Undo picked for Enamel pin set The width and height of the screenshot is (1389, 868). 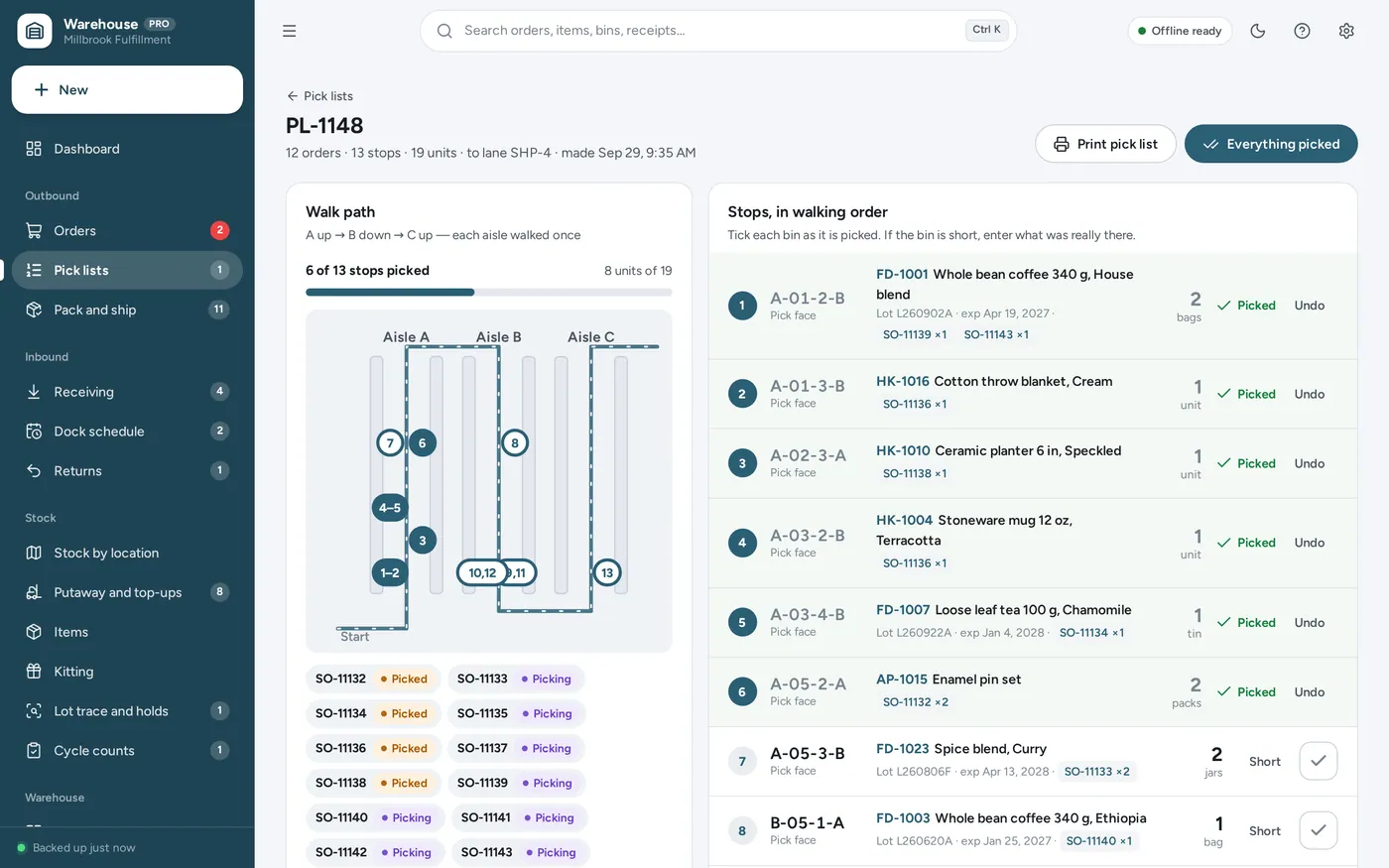point(1310,692)
